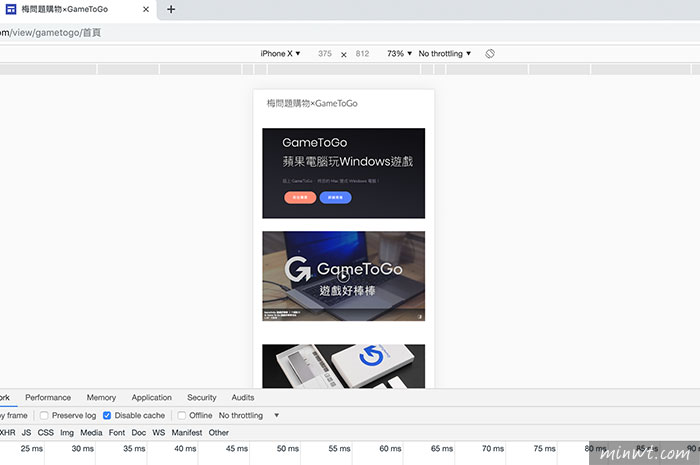
Task: Click the orange button in GameToGo banner
Action: (x=300, y=197)
